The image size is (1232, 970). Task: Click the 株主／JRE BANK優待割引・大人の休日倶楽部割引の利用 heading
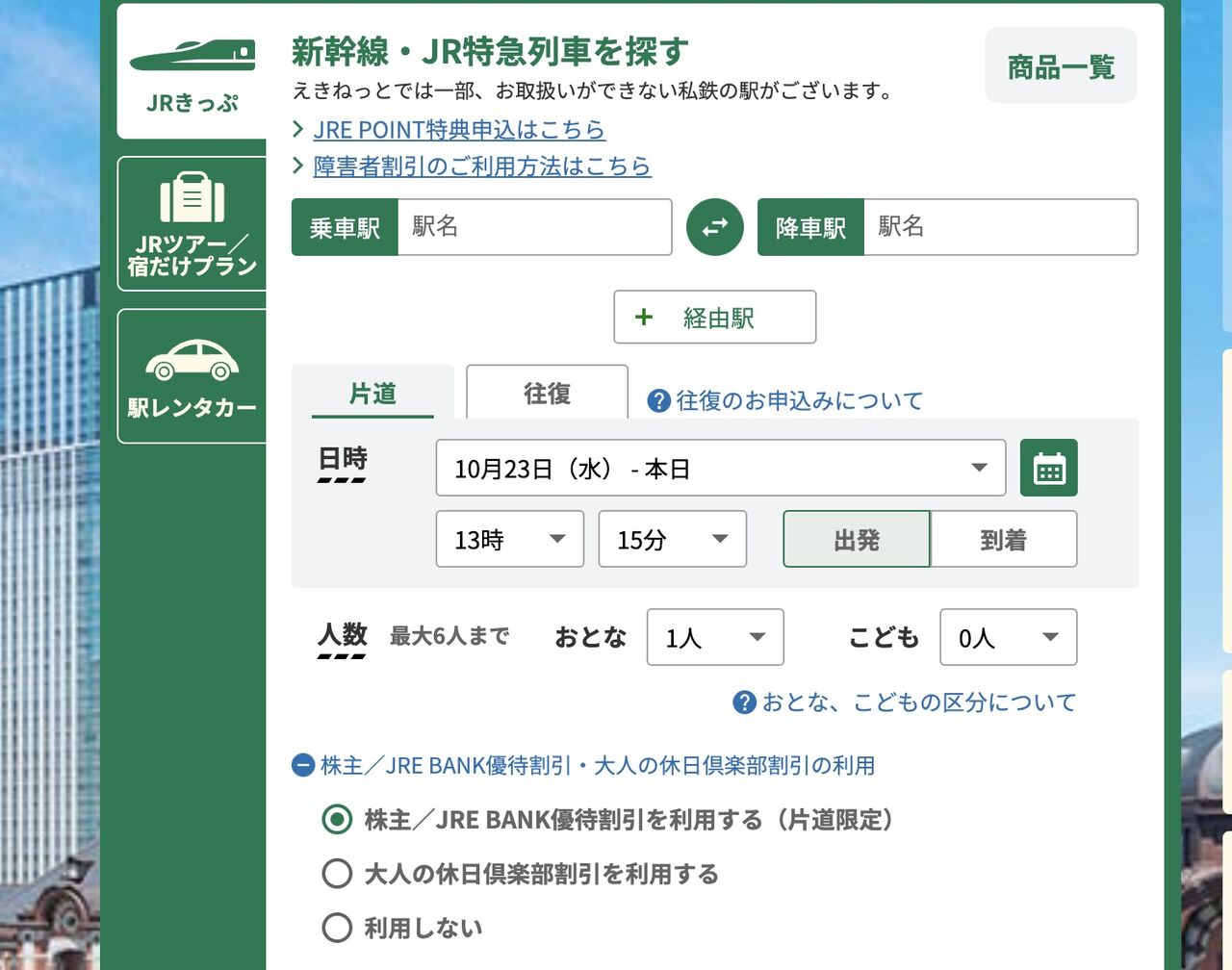598,766
